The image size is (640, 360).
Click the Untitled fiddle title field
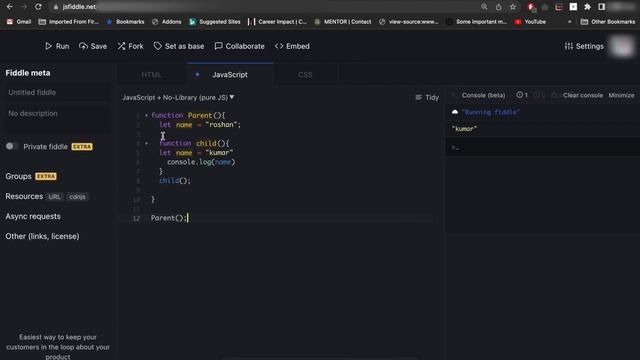point(57,93)
